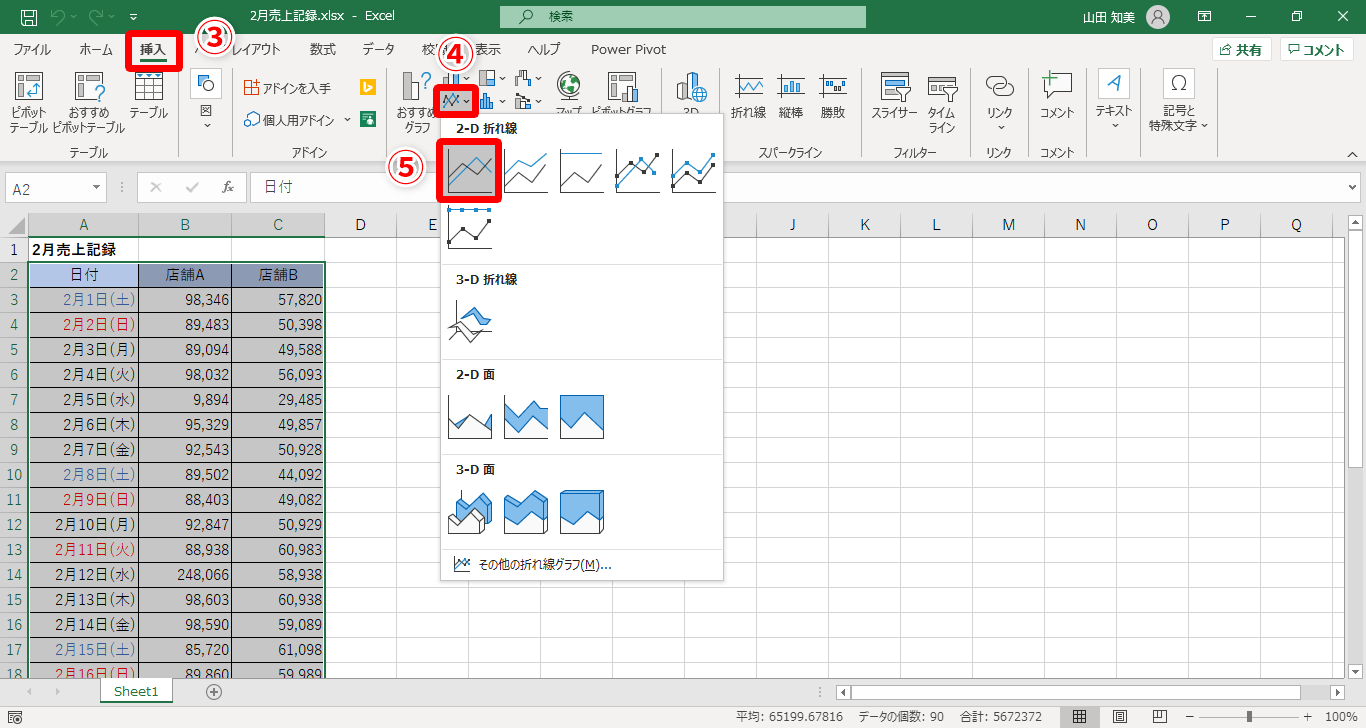Select the 2-D 100% stacked area chart
1366x728 pixels.
click(x=582, y=418)
